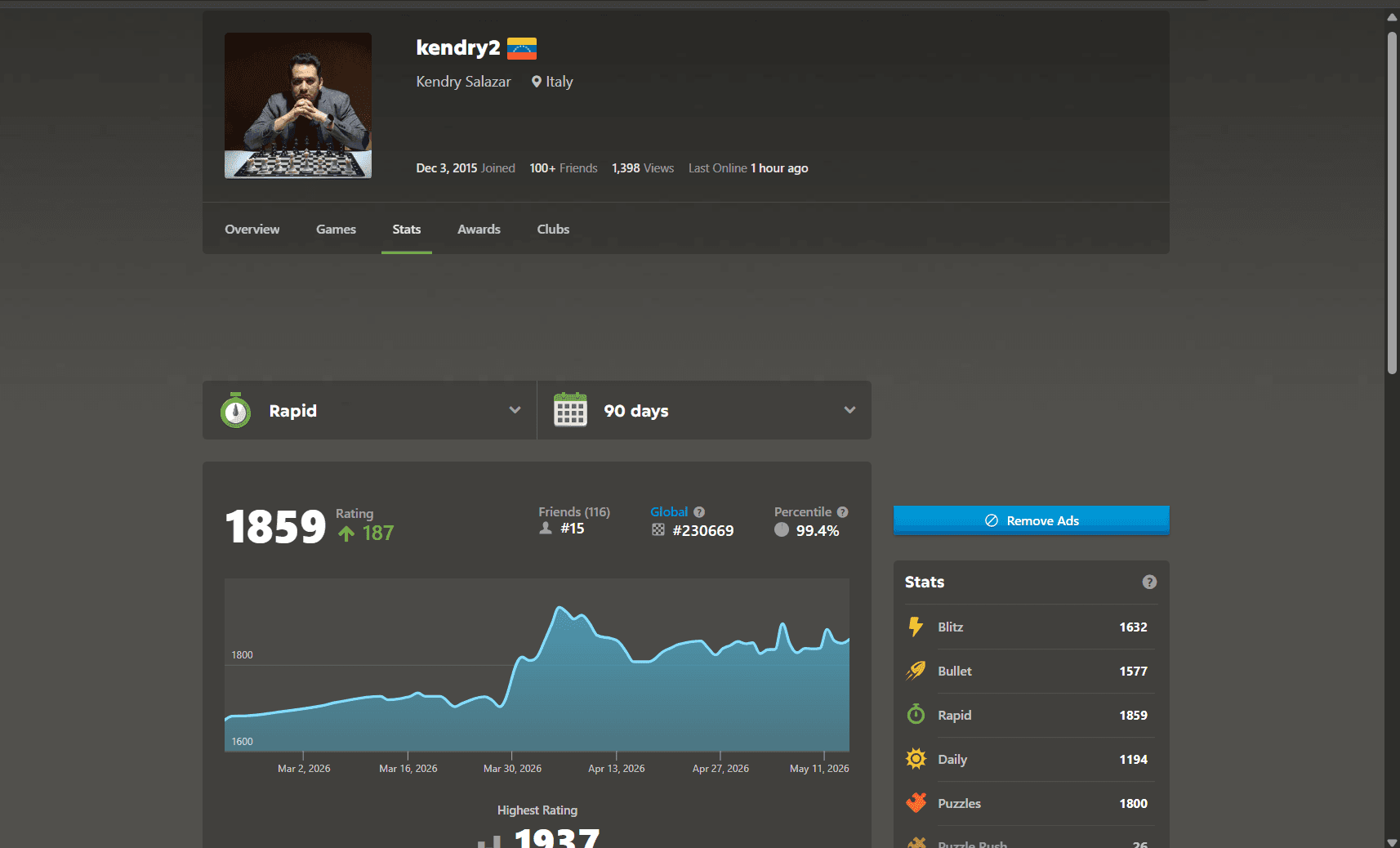Screen dimensions: 1400x848
Task: Open the Bullet stats row
Action: click(1032, 671)
